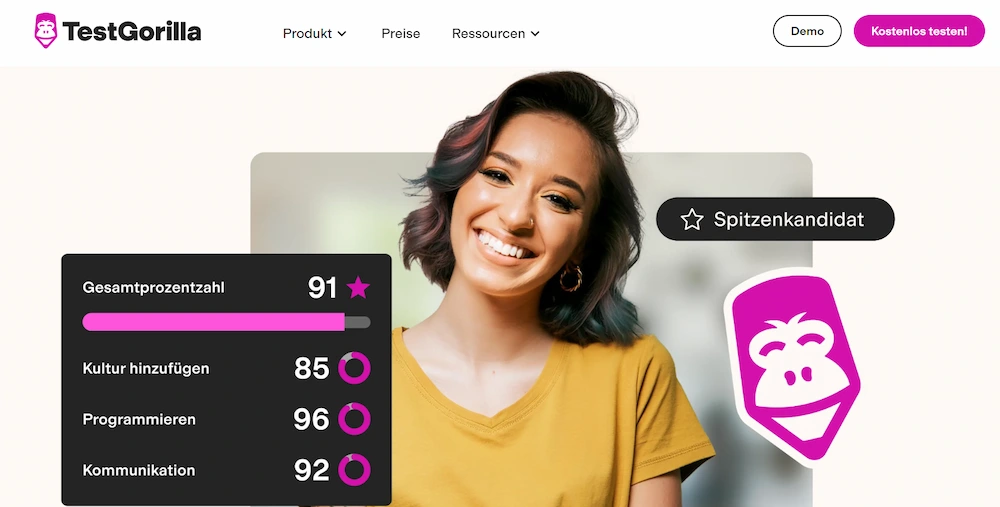
Task: Click the Kostenlos testen! button
Action: (x=919, y=31)
